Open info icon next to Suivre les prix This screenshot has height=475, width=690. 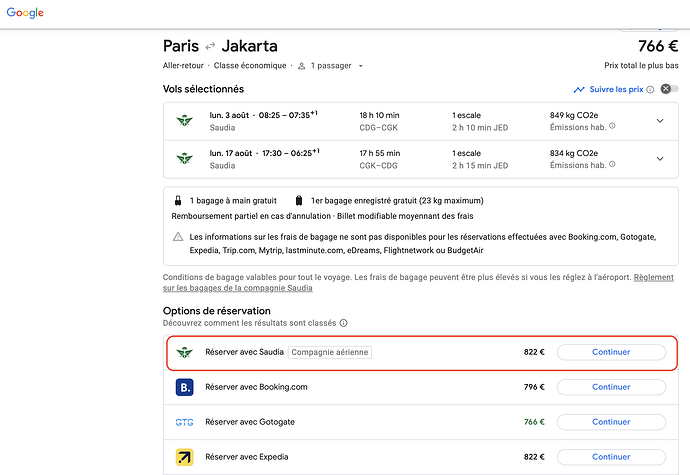click(650, 89)
